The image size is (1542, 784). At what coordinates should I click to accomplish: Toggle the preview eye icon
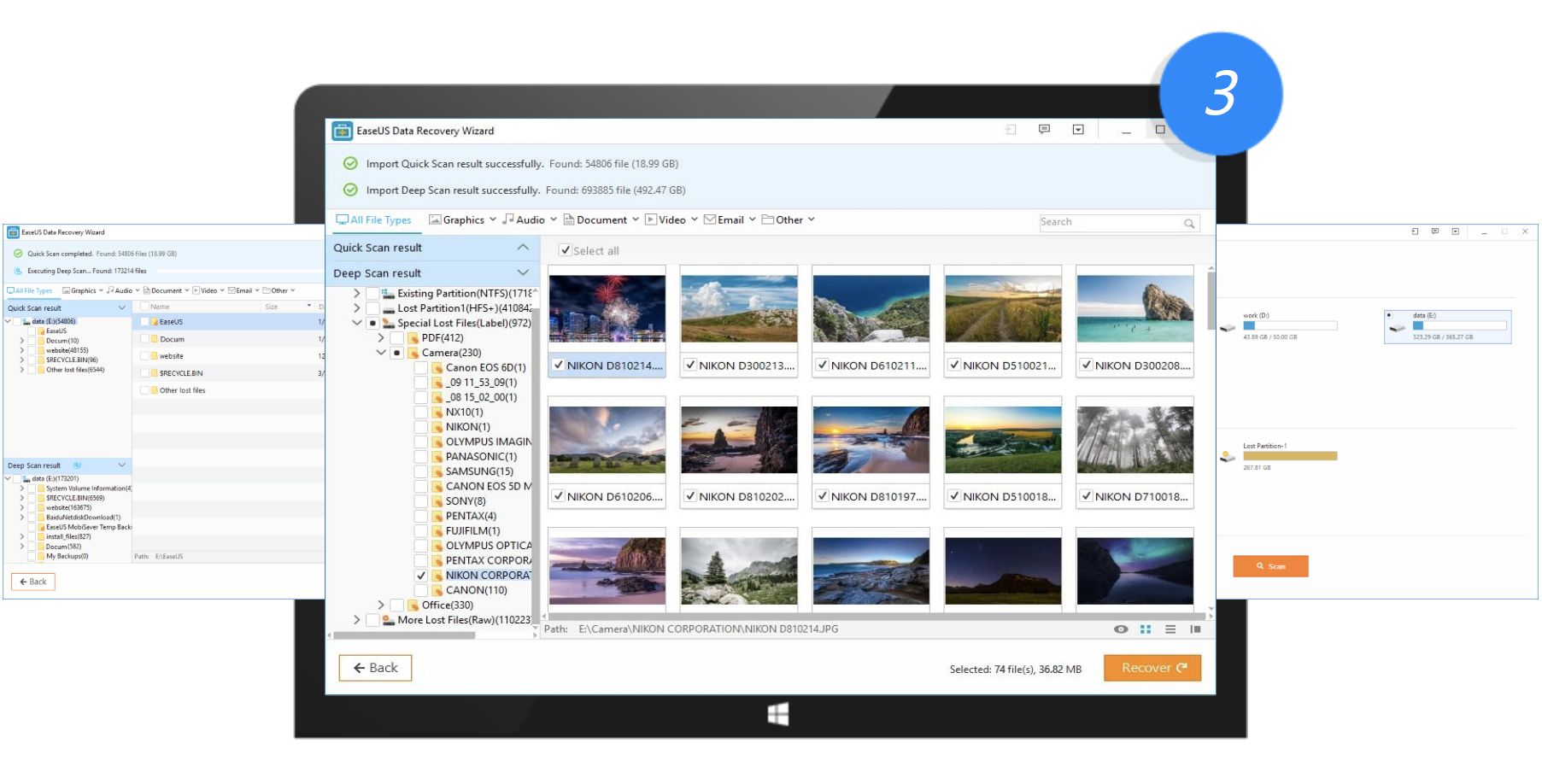[1121, 629]
